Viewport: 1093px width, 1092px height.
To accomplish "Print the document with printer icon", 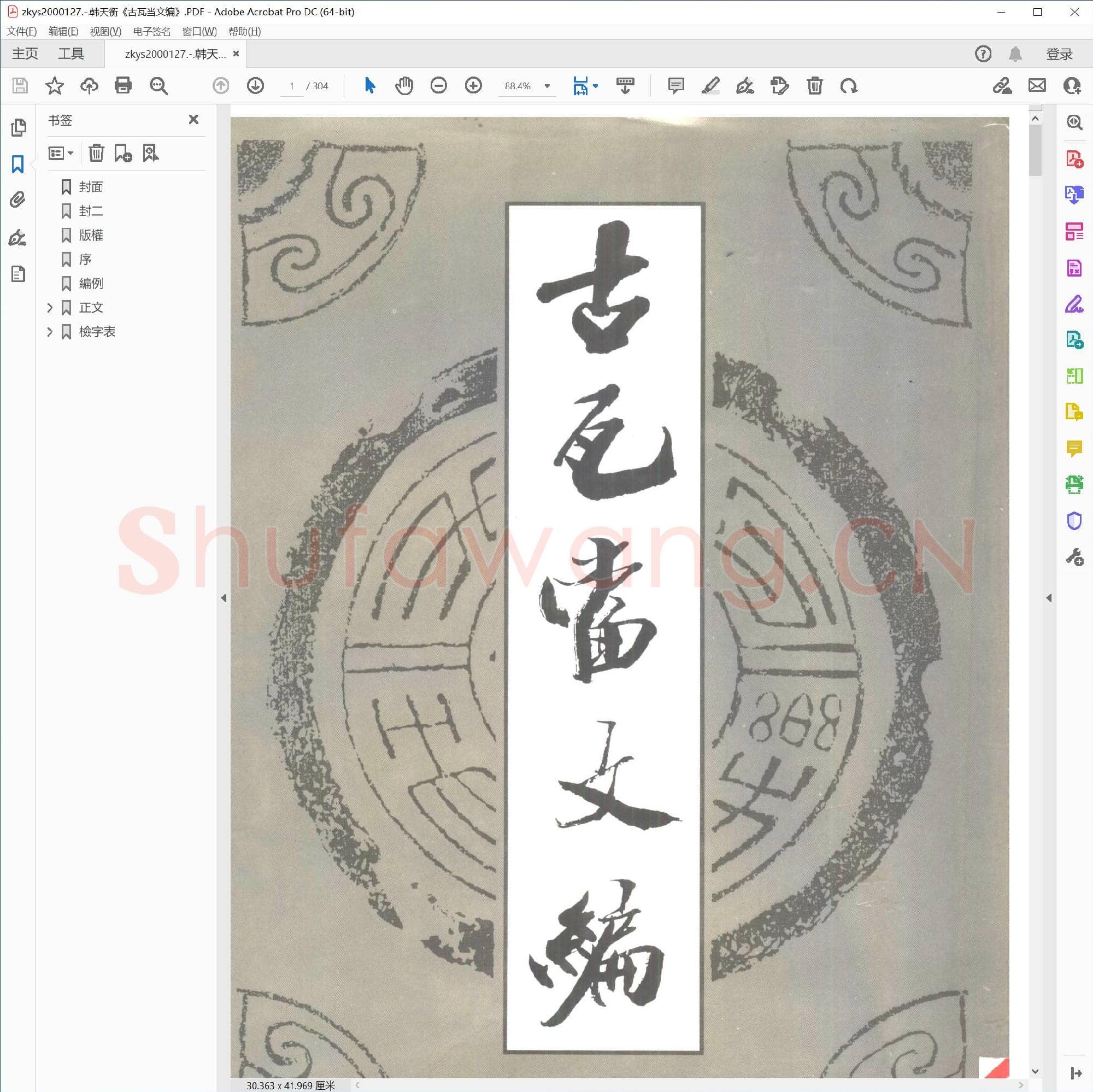I will (124, 86).
